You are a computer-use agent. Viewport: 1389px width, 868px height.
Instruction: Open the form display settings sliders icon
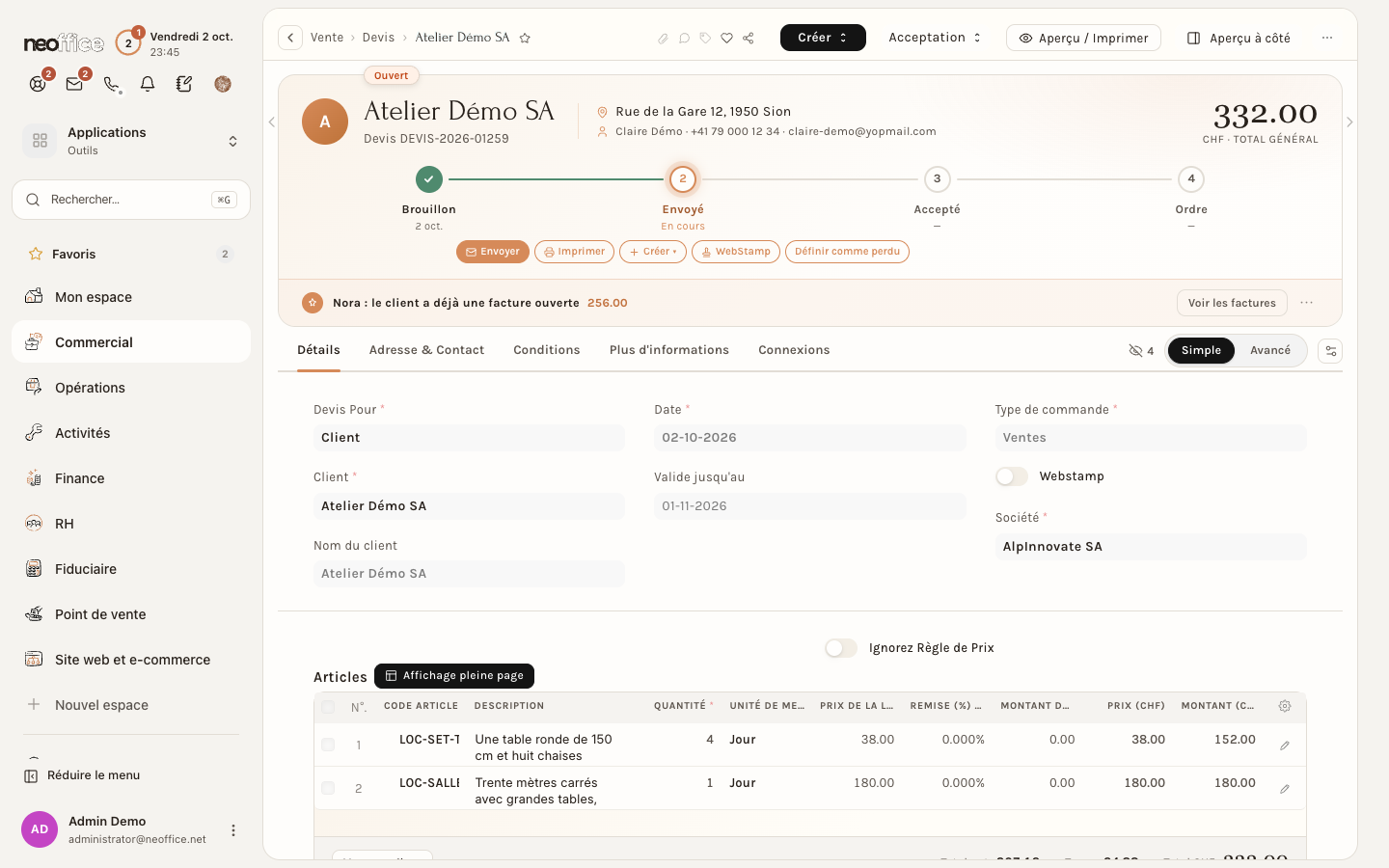click(x=1330, y=351)
